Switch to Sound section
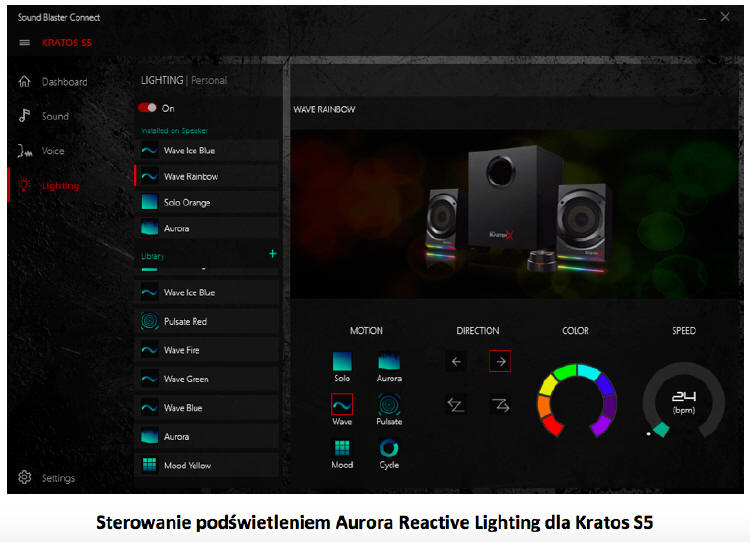This screenshot has width=750, height=542. click(x=55, y=116)
